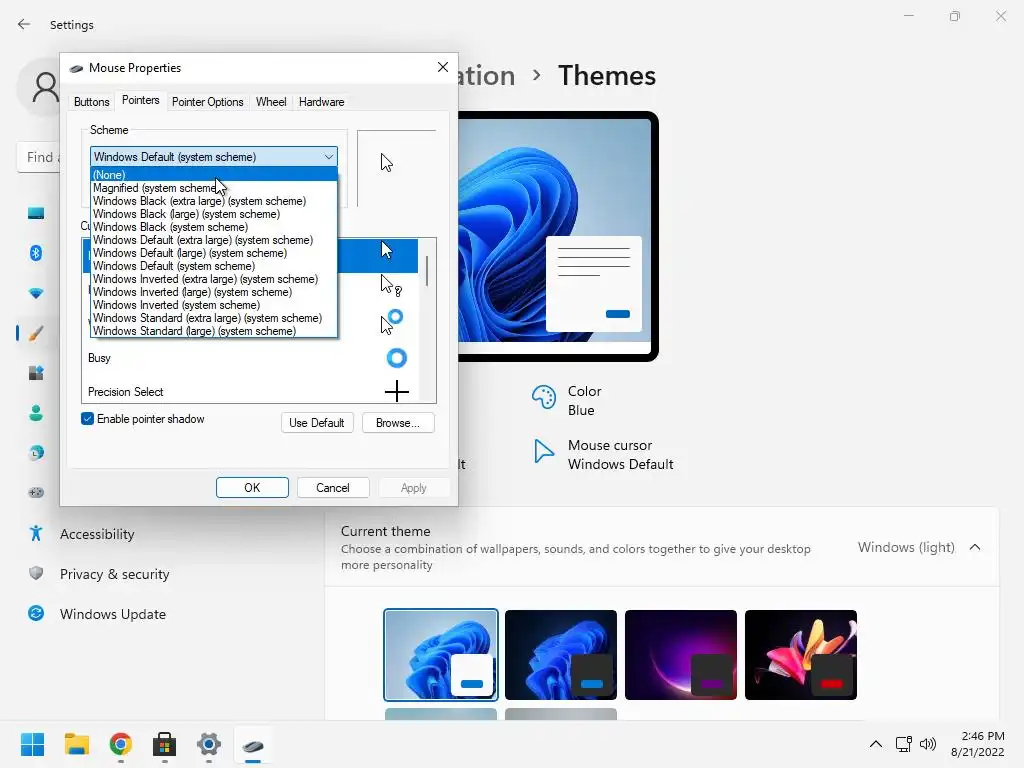Open the System sidebar icon in Settings
The width and height of the screenshot is (1024, 768).
tap(36, 213)
